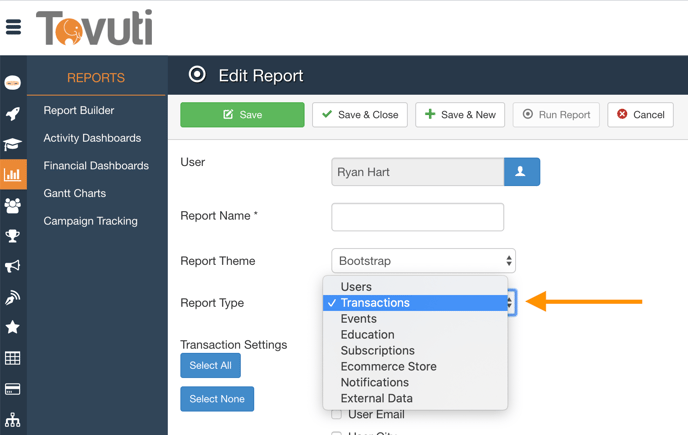The width and height of the screenshot is (688, 435).
Task: Open the graduation cap courses icon
Action: click(13, 144)
